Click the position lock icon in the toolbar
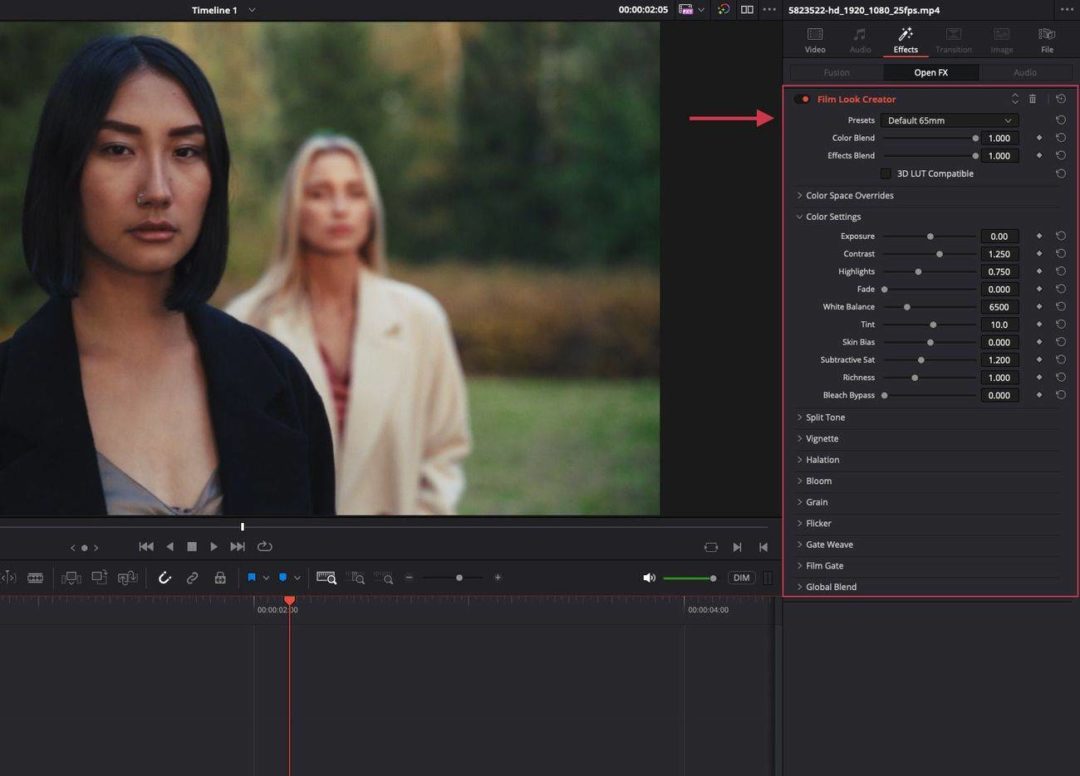 pos(219,577)
